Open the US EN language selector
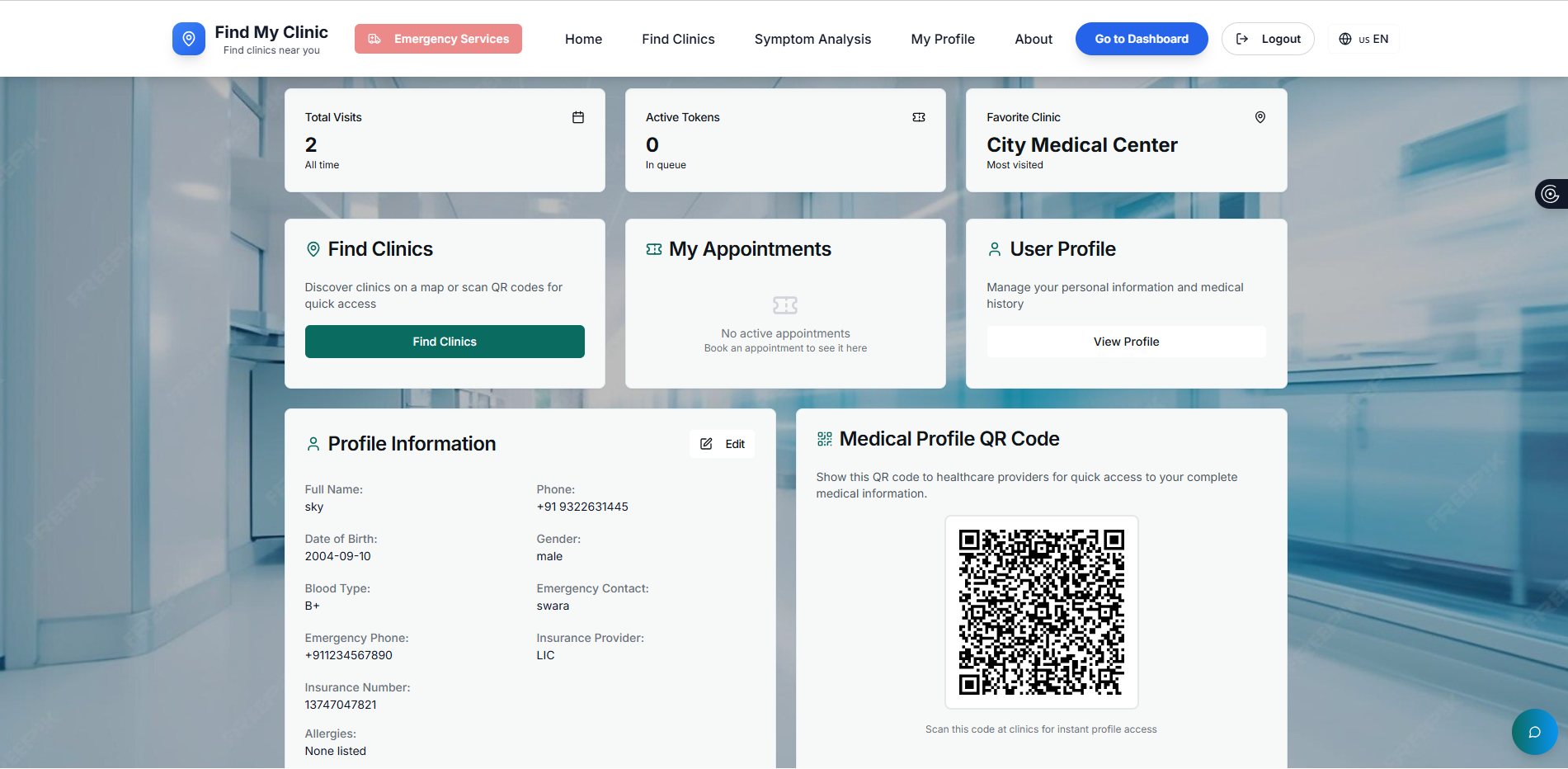Viewport: 1568px width, 769px height. (1363, 39)
